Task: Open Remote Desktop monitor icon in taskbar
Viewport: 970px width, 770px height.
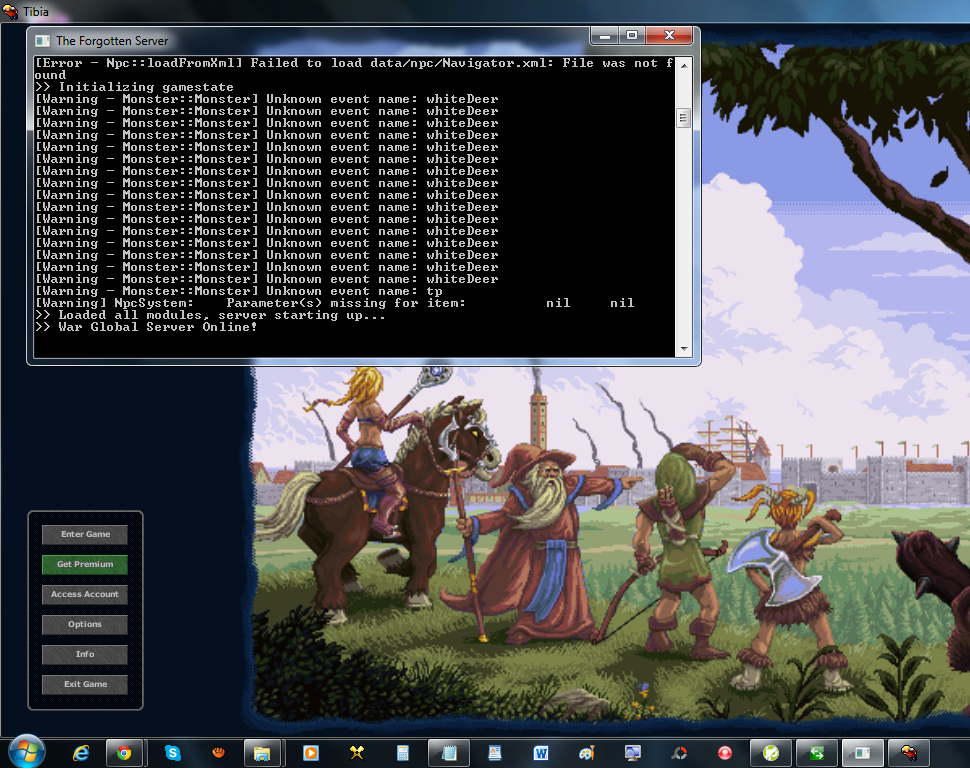Action: point(632,753)
